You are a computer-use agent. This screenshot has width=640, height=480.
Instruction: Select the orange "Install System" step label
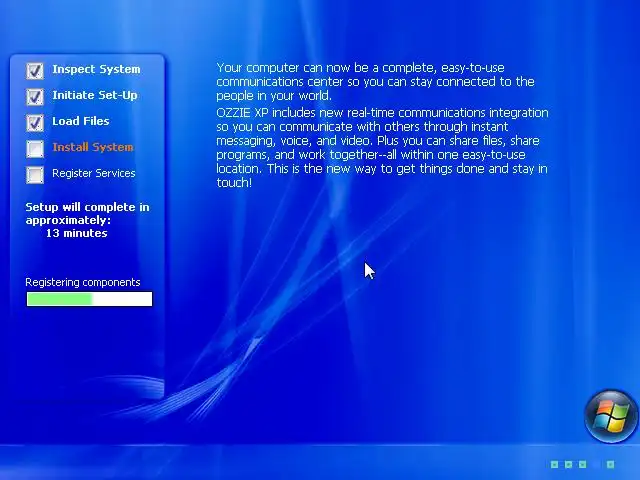(93, 147)
